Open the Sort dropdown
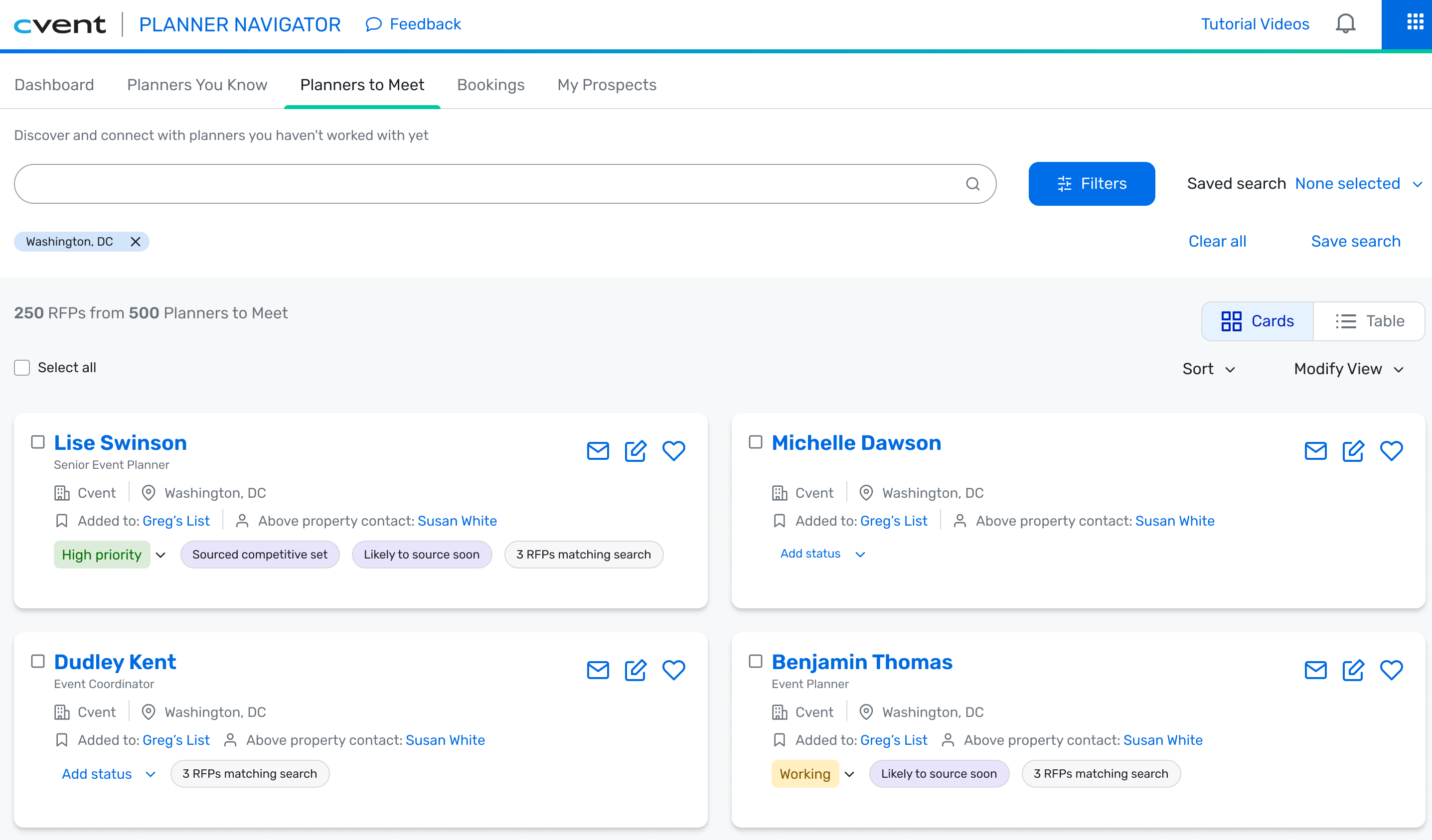1432x840 pixels. 1209,369
